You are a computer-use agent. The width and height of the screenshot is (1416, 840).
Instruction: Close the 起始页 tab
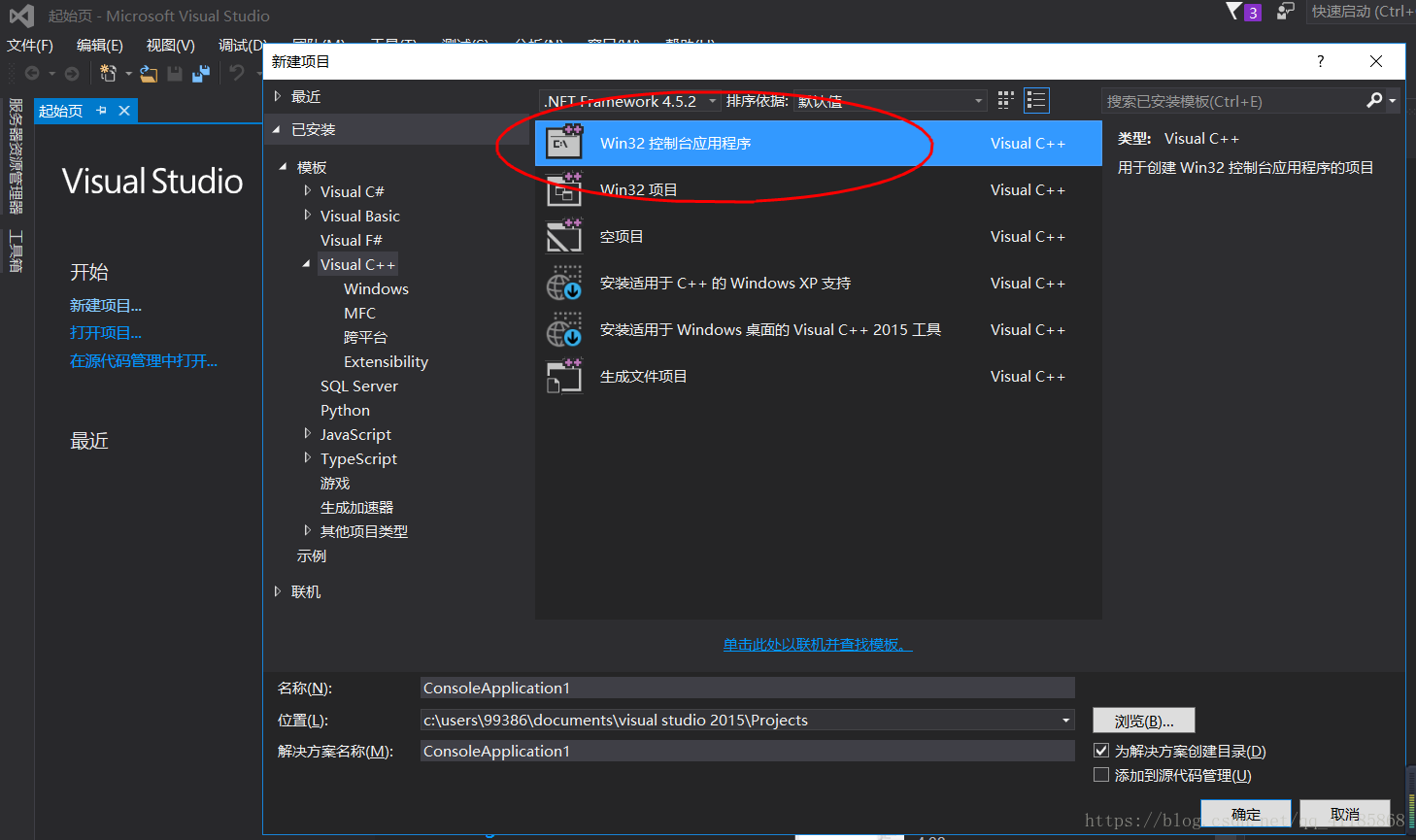point(124,111)
